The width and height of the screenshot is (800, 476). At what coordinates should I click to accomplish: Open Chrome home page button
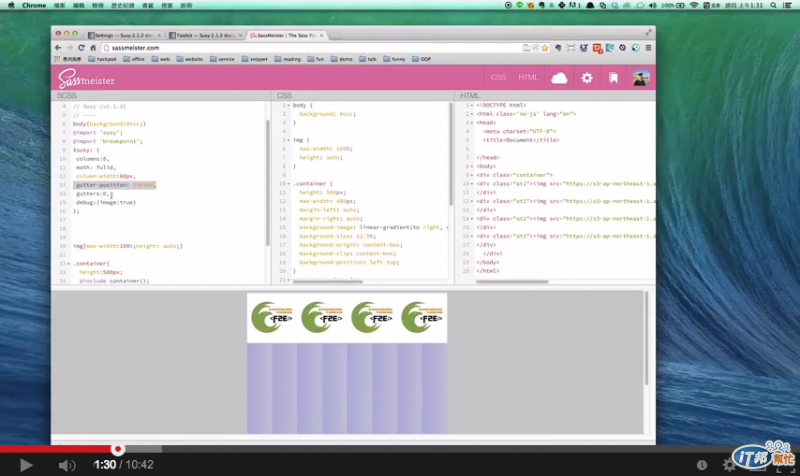[93, 47]
